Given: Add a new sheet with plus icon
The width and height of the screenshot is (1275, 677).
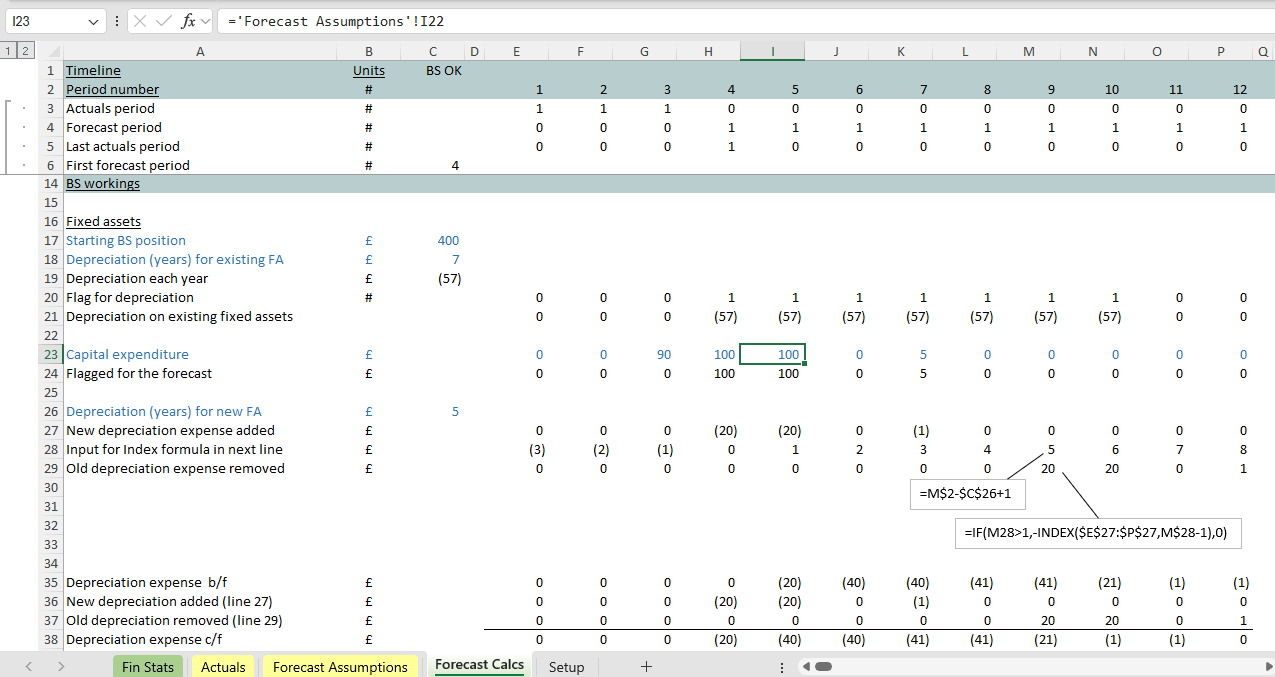Looking at the screenshot, I should point(646,666).
